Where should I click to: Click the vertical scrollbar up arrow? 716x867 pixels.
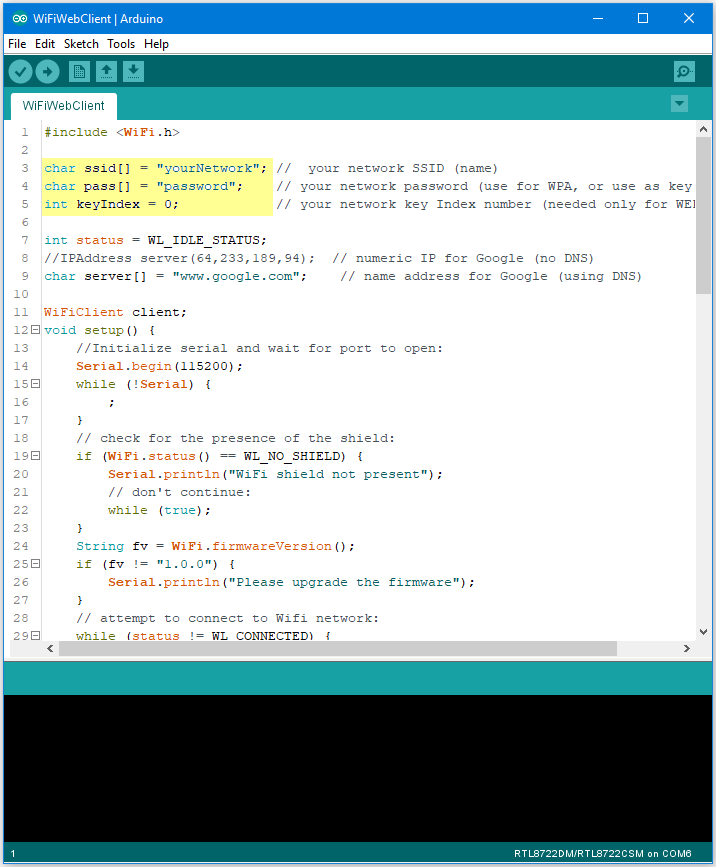coord(703,129)
